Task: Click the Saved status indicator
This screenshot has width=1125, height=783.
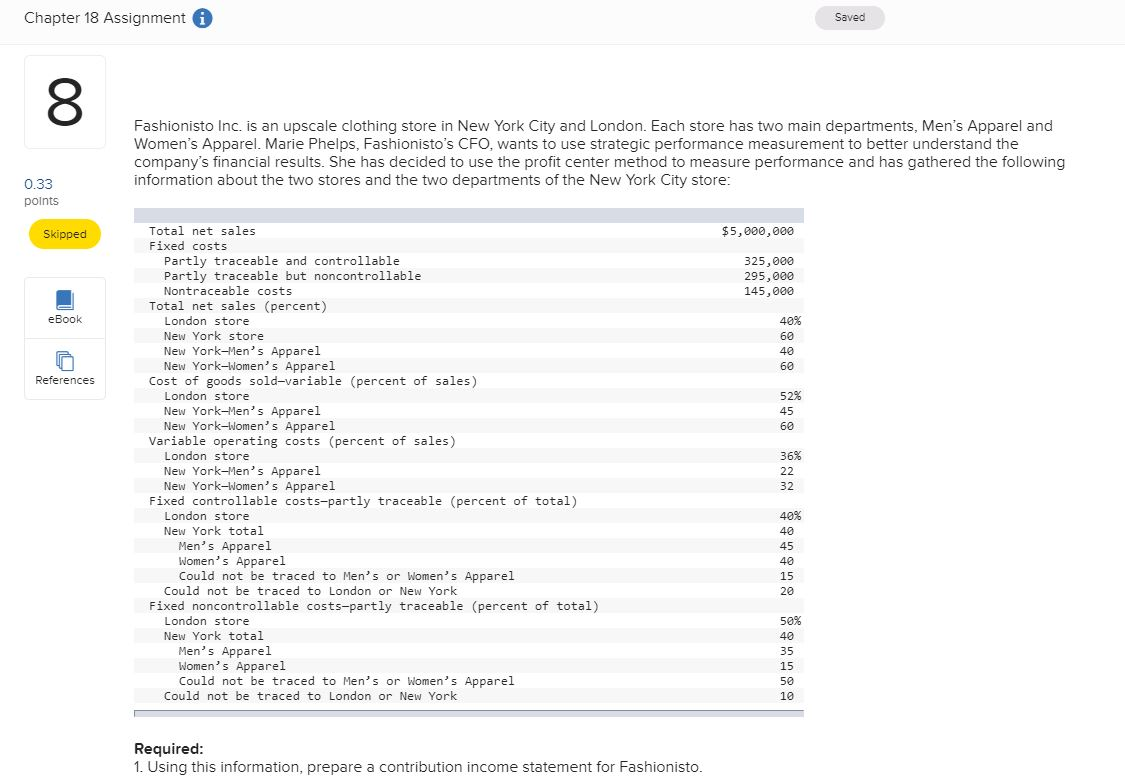Action: (x=849, y=17)
